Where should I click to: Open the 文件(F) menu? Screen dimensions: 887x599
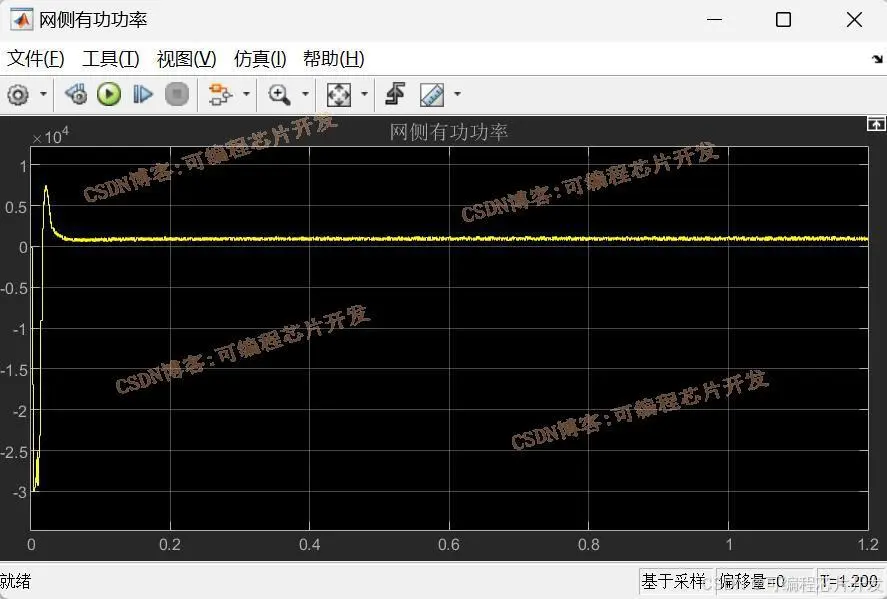click(x=36, y=58)
